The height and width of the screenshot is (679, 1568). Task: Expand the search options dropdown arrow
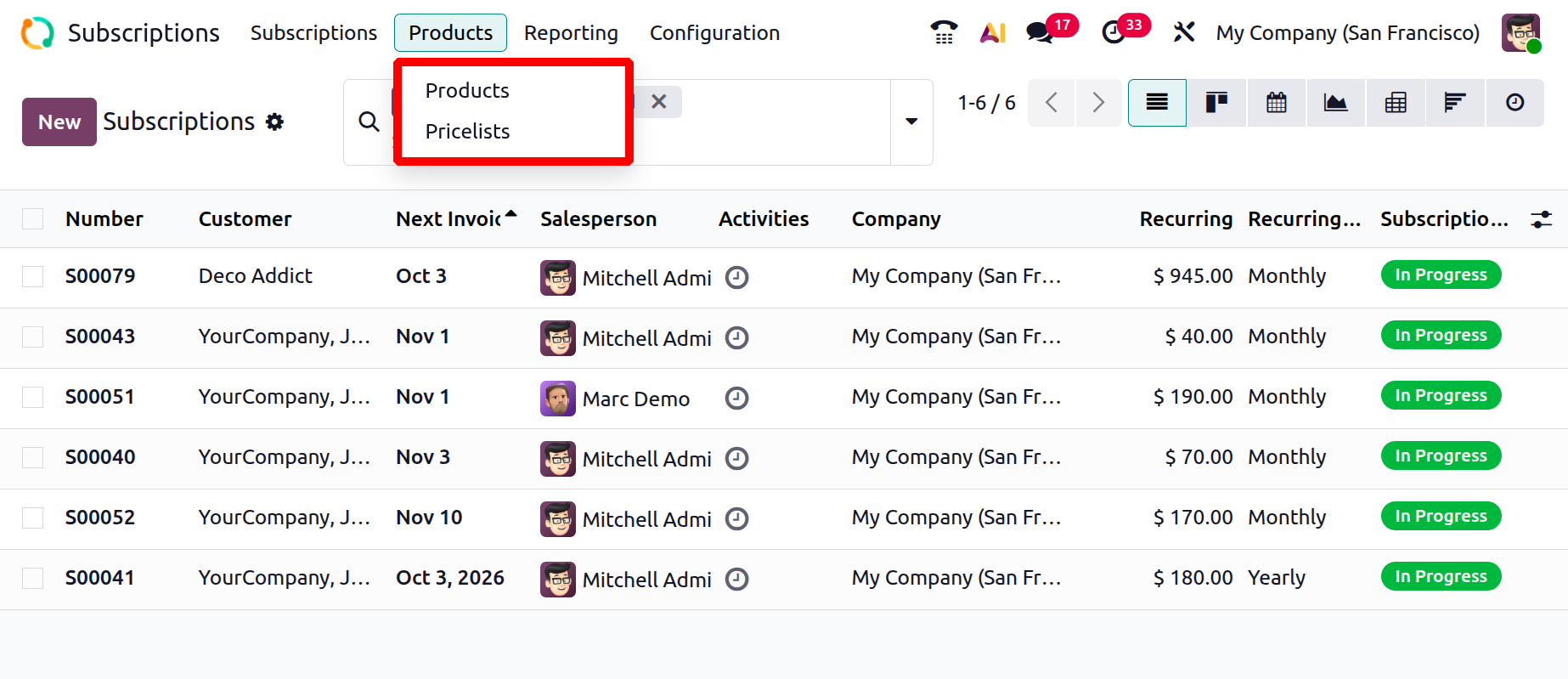[x=911, y=122]
